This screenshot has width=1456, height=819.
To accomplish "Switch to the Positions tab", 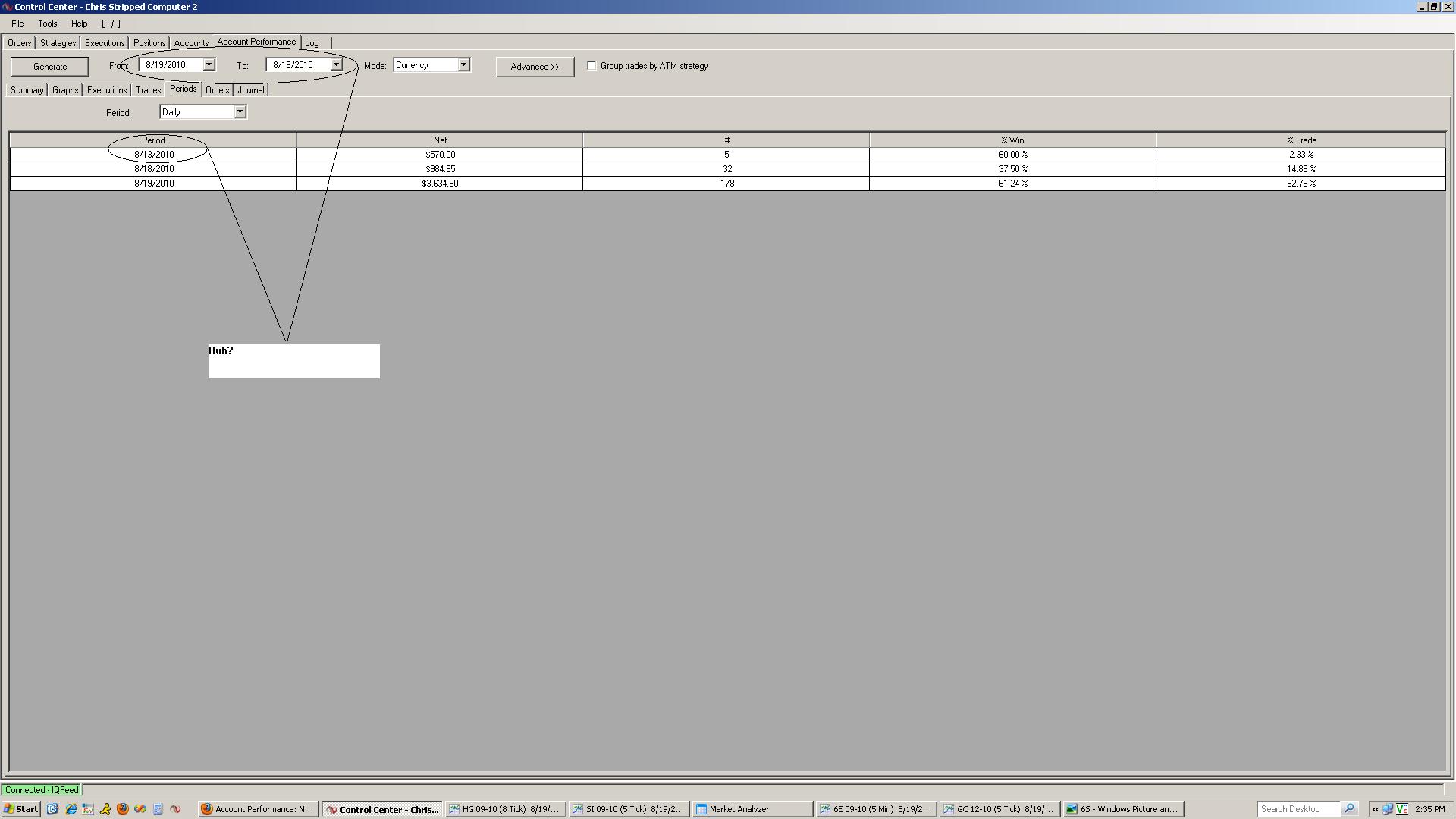I will click(149, 43).
